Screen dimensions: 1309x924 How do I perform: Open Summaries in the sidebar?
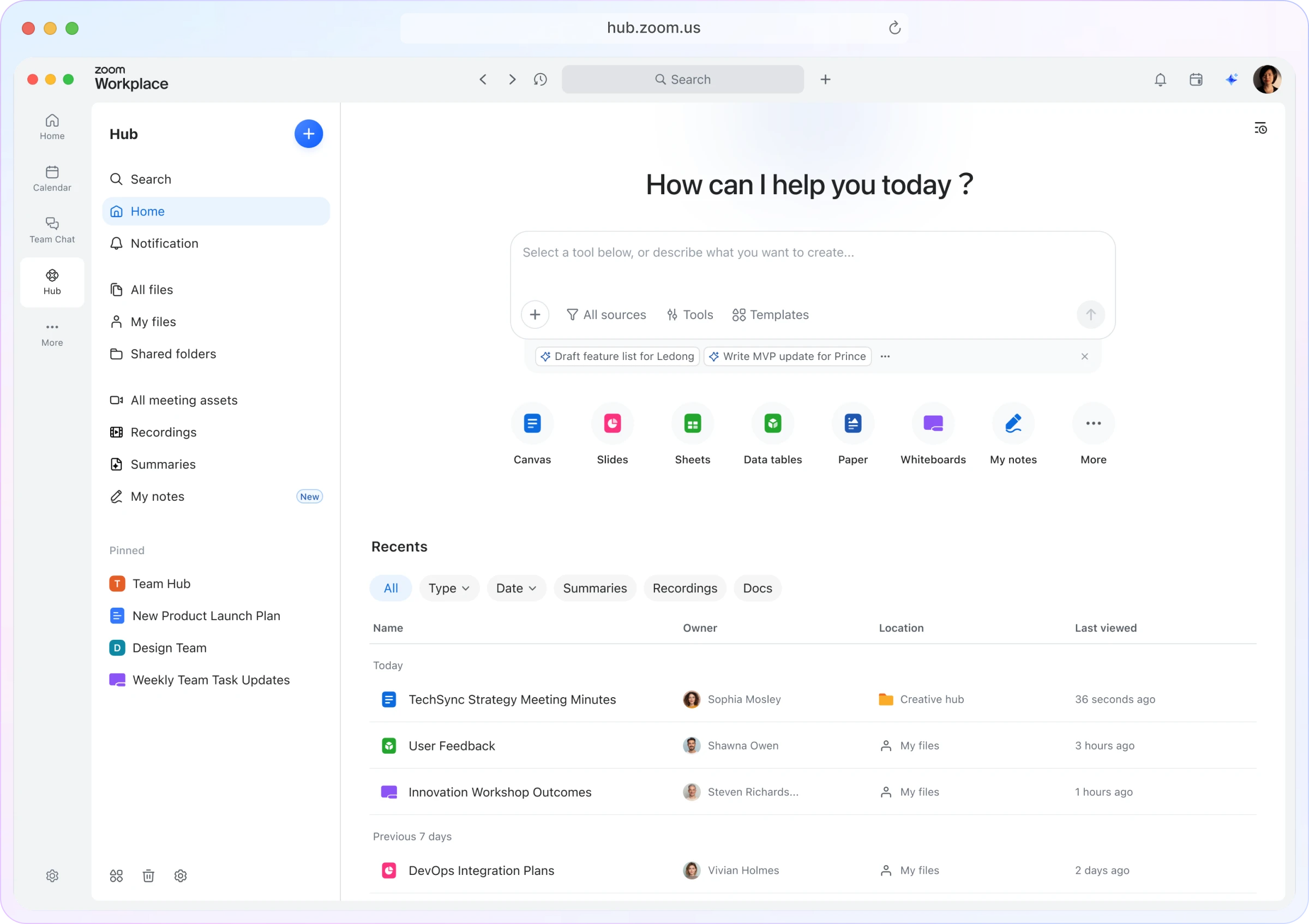[x=216, y=465]
